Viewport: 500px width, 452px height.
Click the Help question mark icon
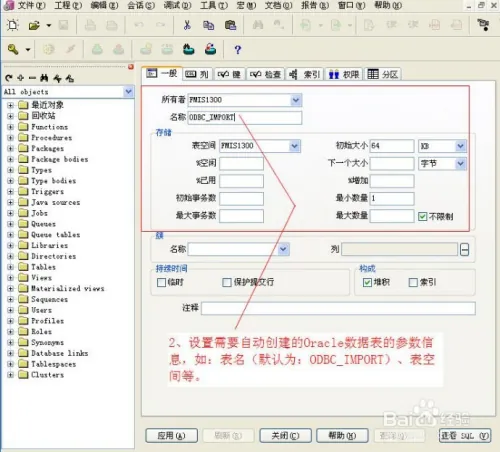[x=237, y=50]
